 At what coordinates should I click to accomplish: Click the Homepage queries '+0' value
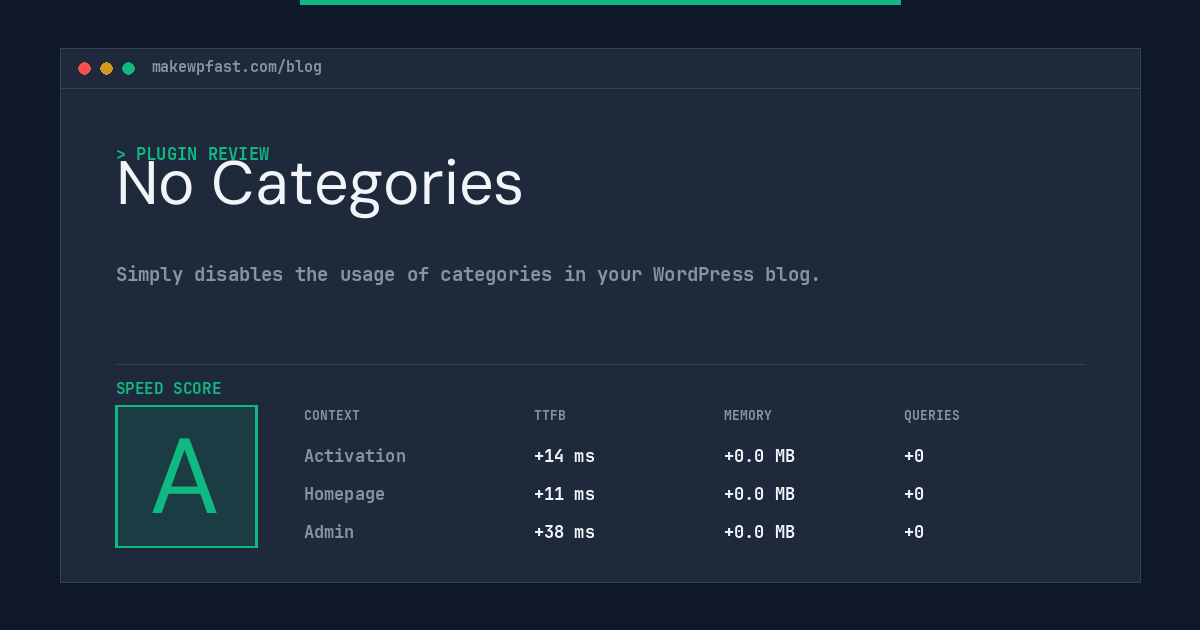point(914,494)
